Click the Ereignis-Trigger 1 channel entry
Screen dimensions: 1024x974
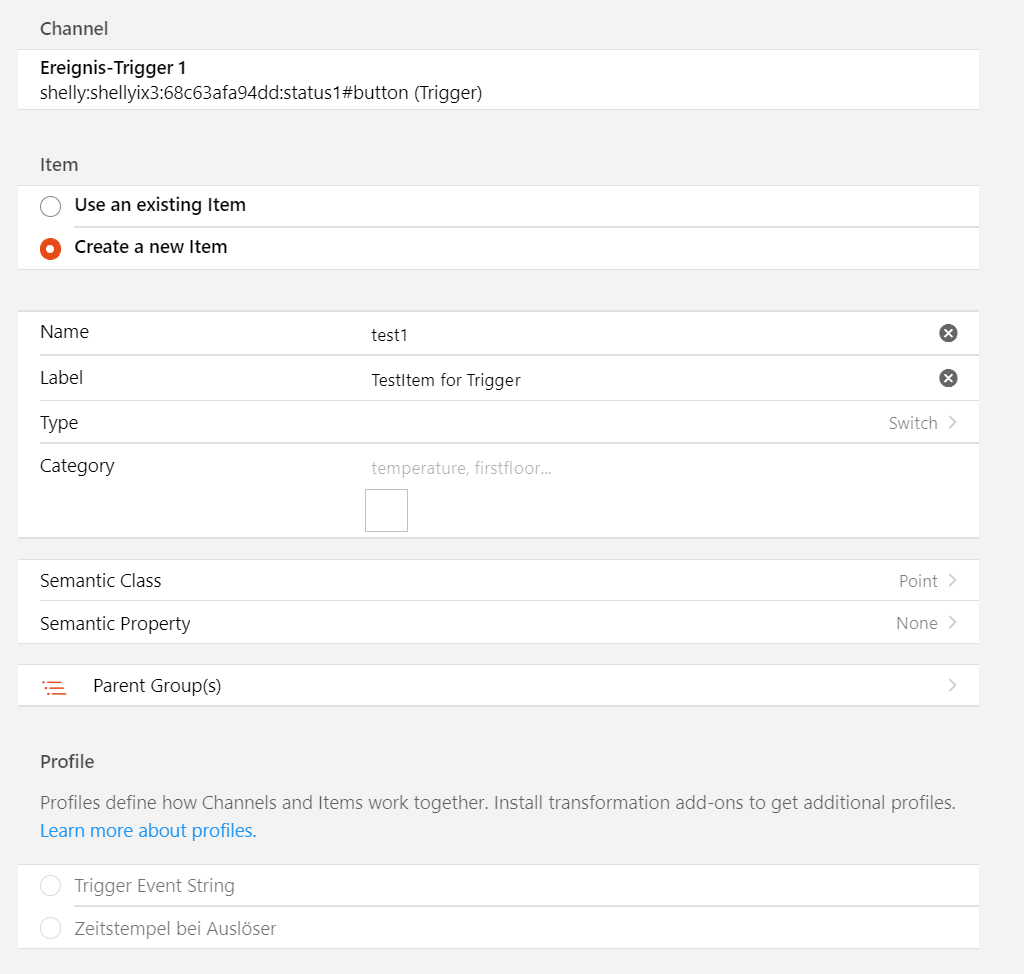260,80
